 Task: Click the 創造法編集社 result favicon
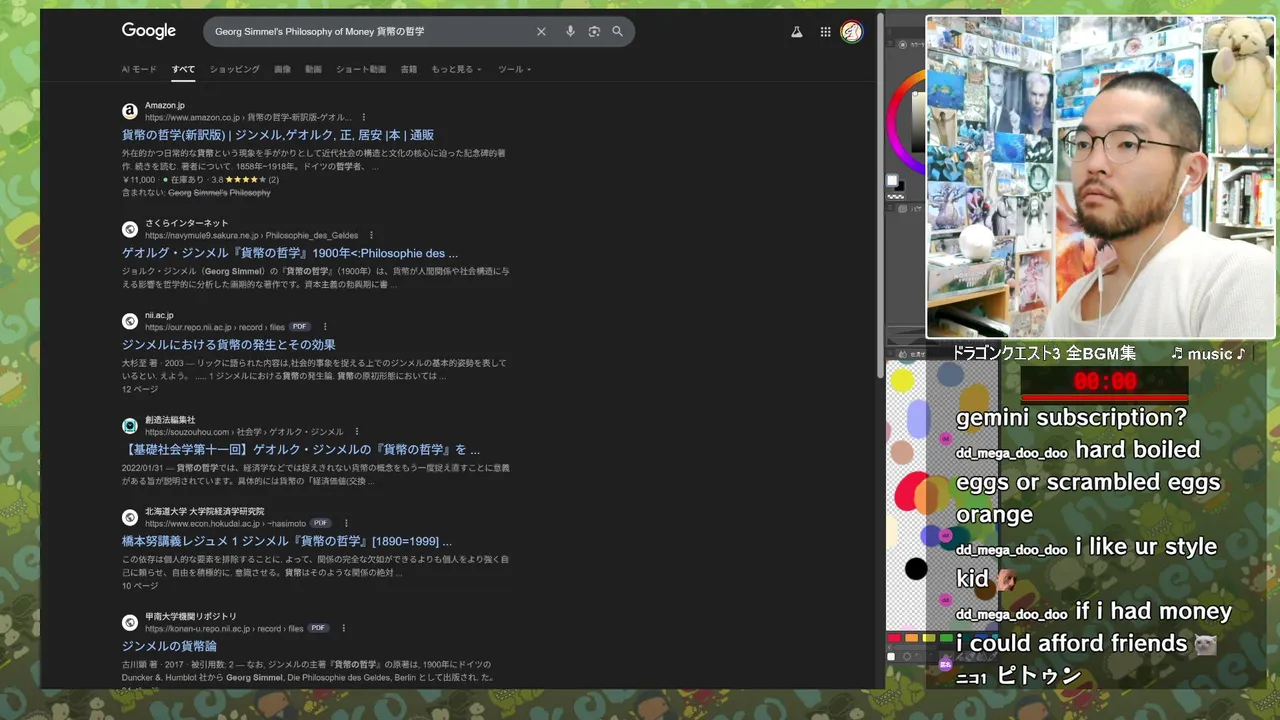(130, 426)
